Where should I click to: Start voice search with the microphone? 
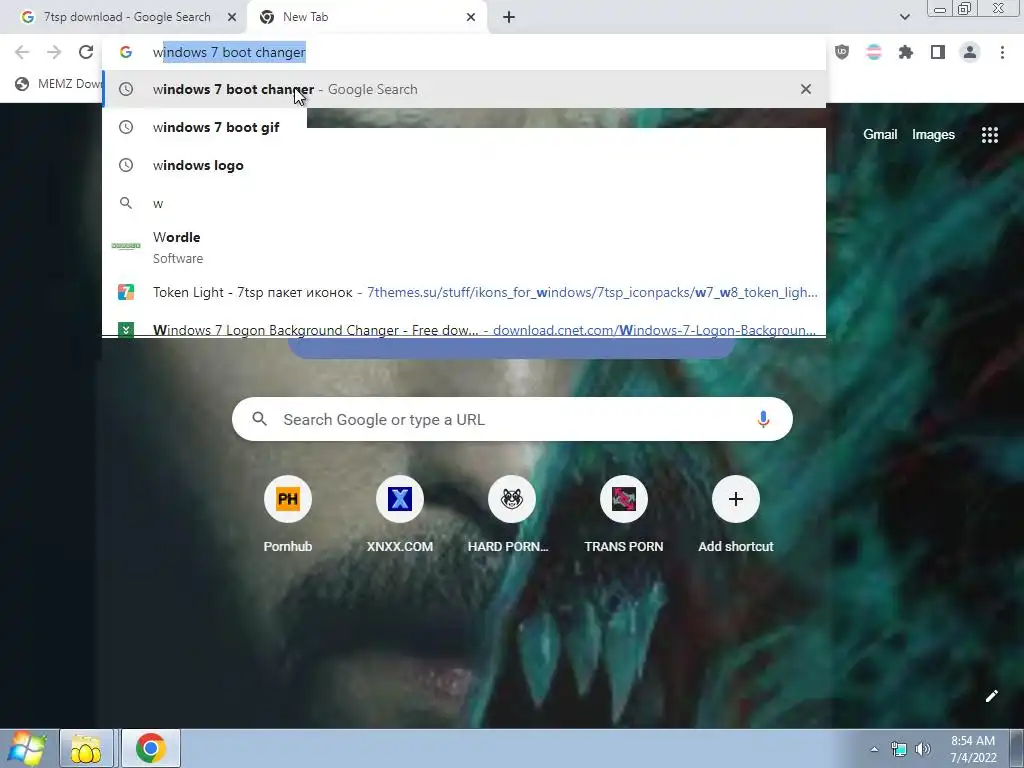pos(763,419)
